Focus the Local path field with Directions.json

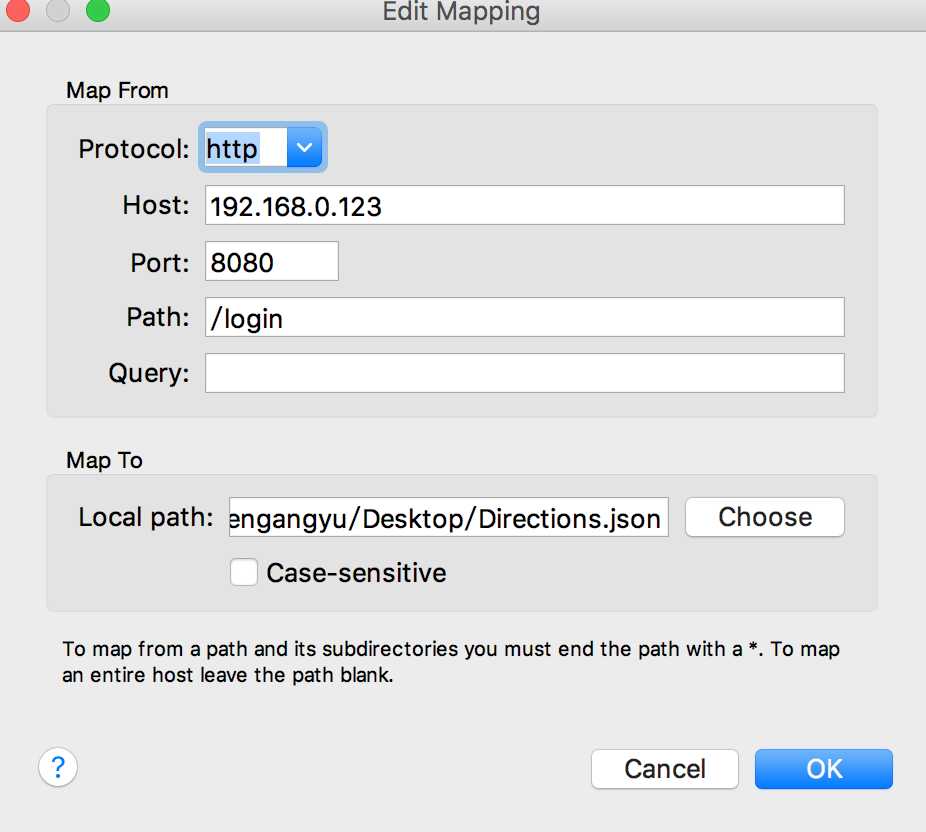click(449, 517)
